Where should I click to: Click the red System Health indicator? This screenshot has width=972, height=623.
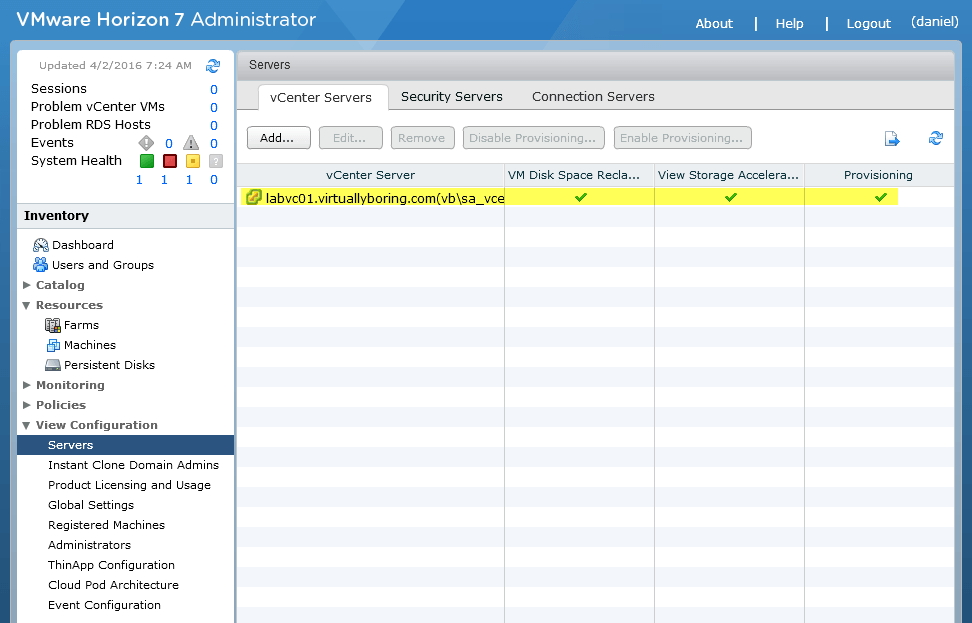click(x=170, y=161)
